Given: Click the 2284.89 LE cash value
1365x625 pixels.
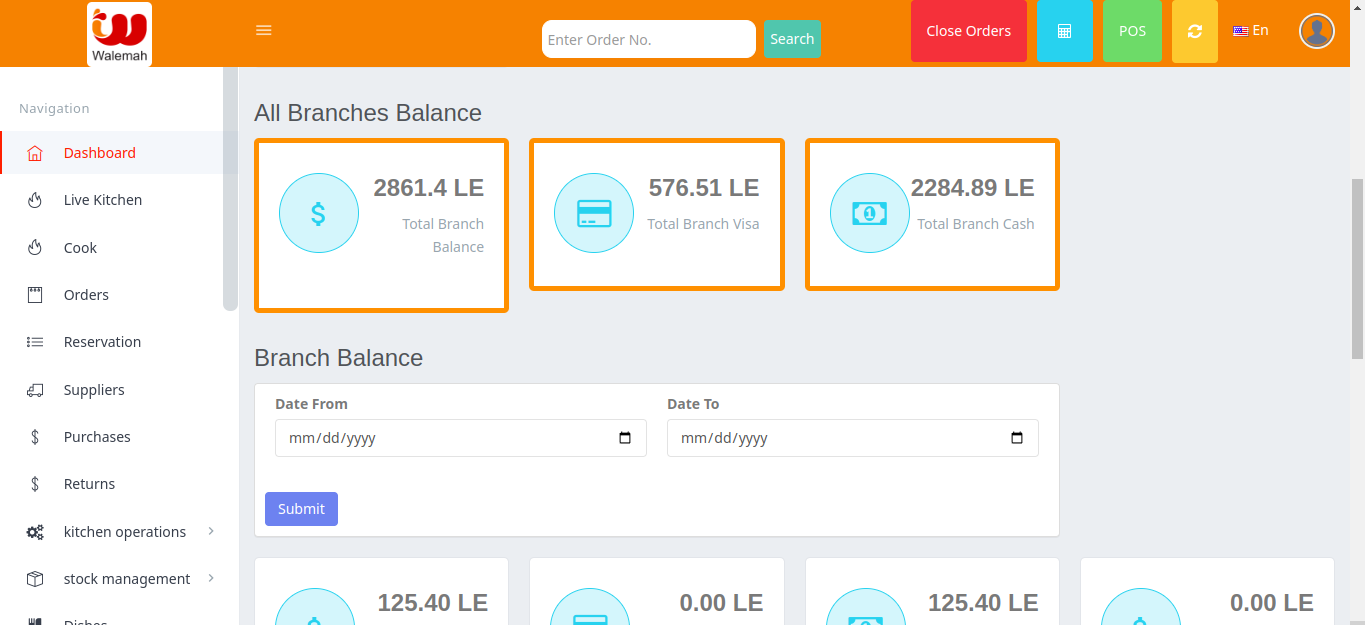Looking at the screenshot, I should pyautogui.click(x=972, y=187).
